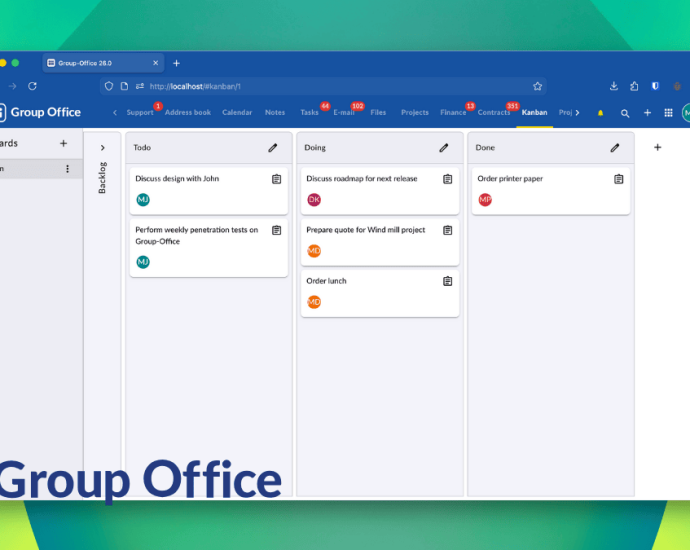Open the Contracts tab
The height and width of the screenshot is (550, 690).
pyautogui.click(x=494, y=113)
